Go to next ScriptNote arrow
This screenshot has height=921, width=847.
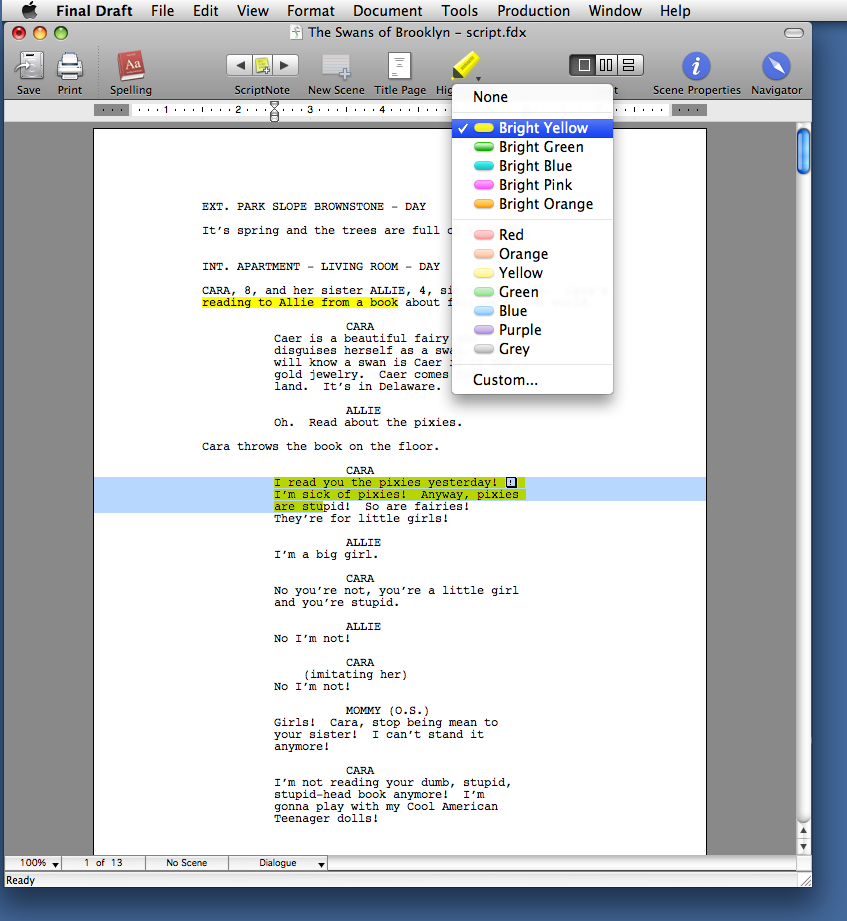click(285, 65)
